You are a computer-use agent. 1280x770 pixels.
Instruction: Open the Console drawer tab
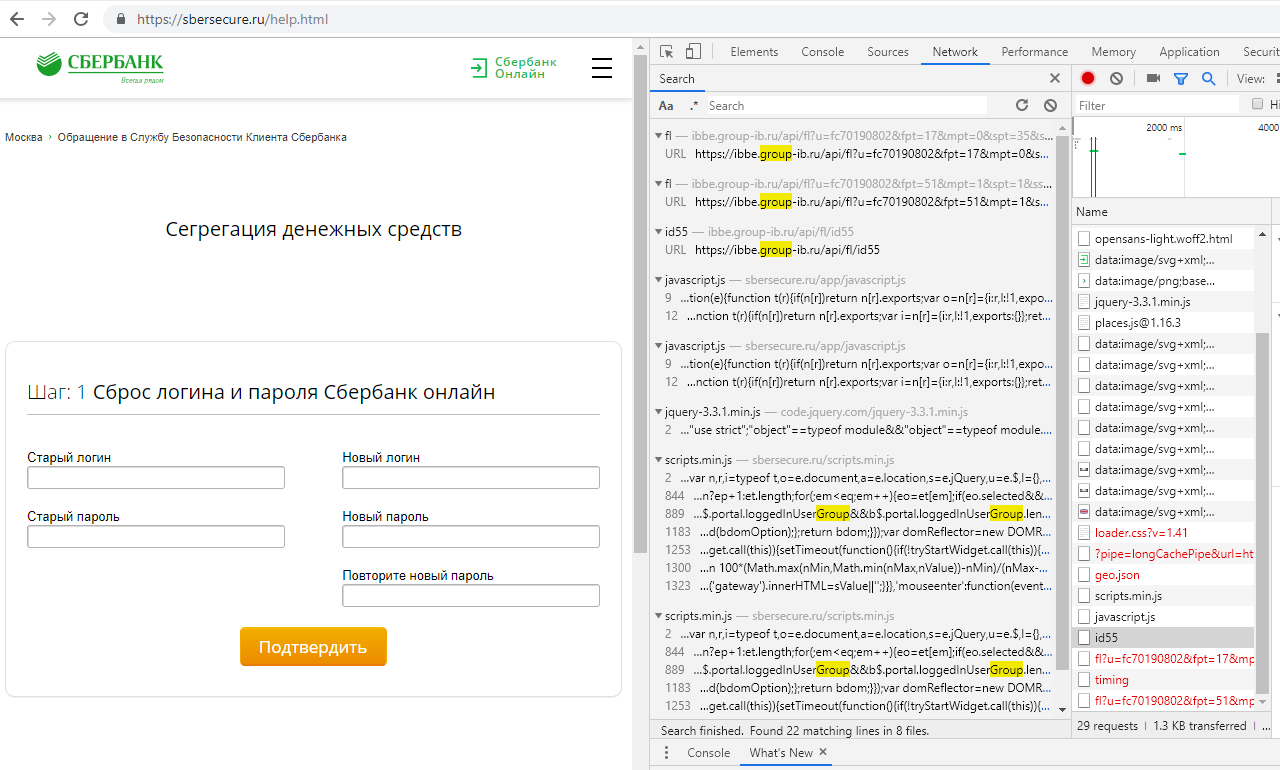(708, 752)
